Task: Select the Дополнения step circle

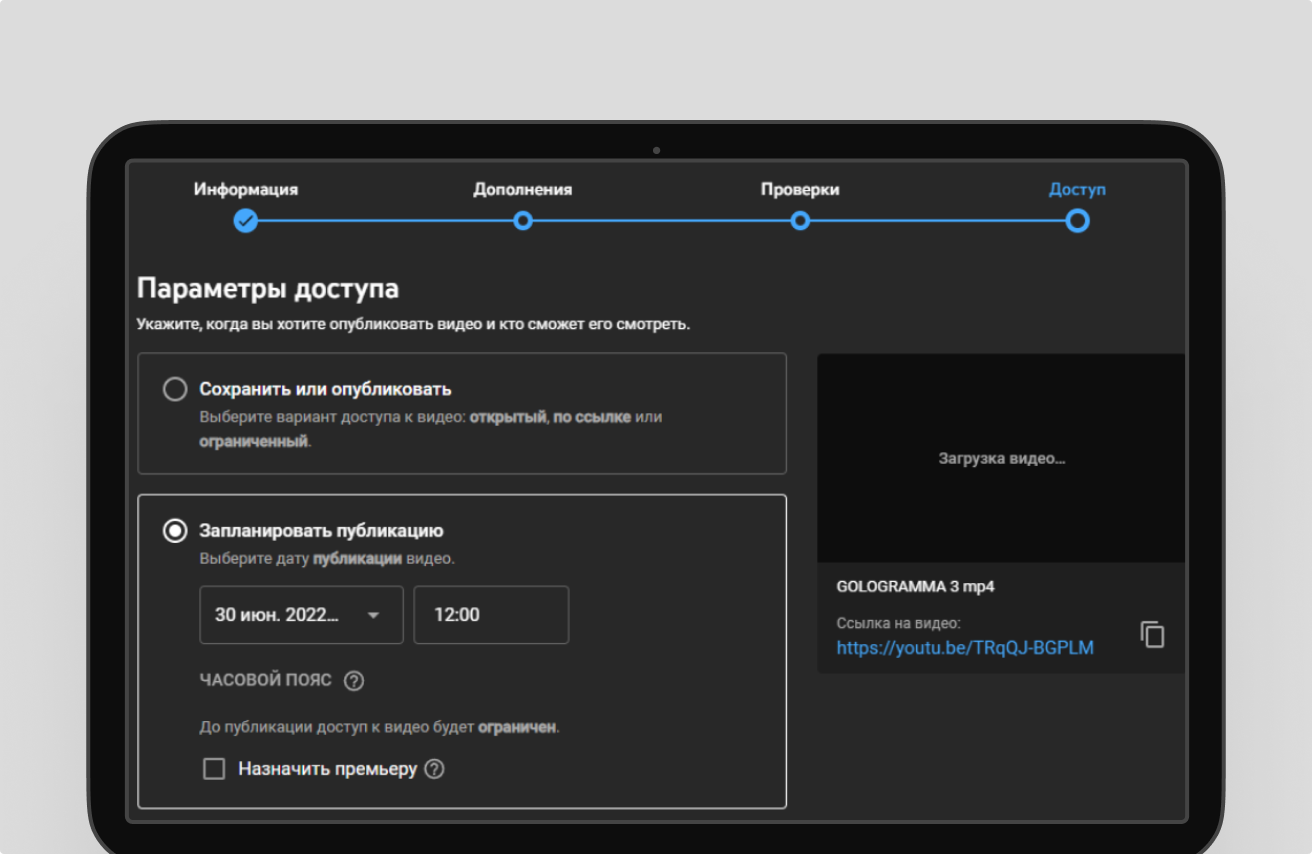Action: pos(523,221)
